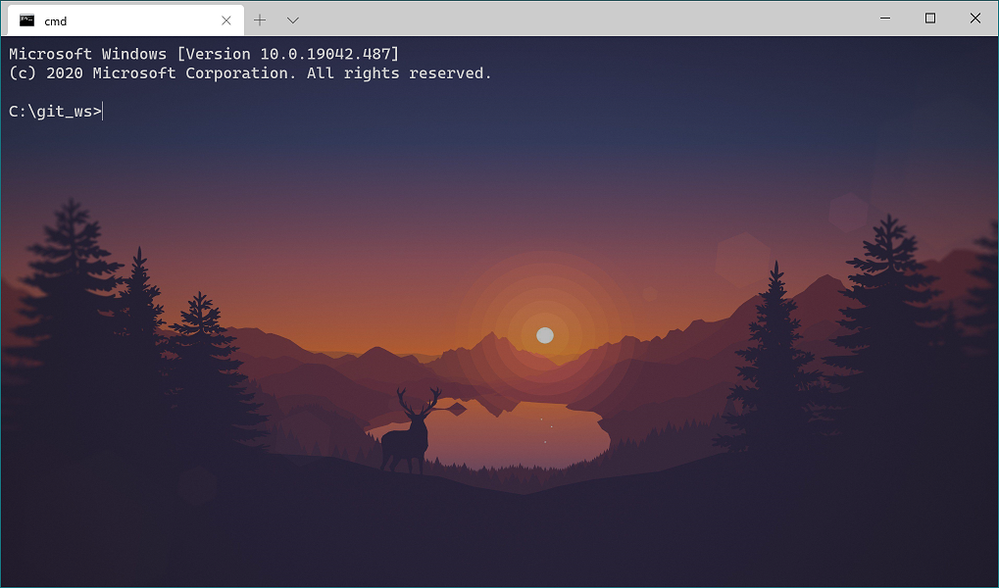This screenshot has height=588, width=999.
Task: Select the cmd tab
Action: click(x=126, y=20)
